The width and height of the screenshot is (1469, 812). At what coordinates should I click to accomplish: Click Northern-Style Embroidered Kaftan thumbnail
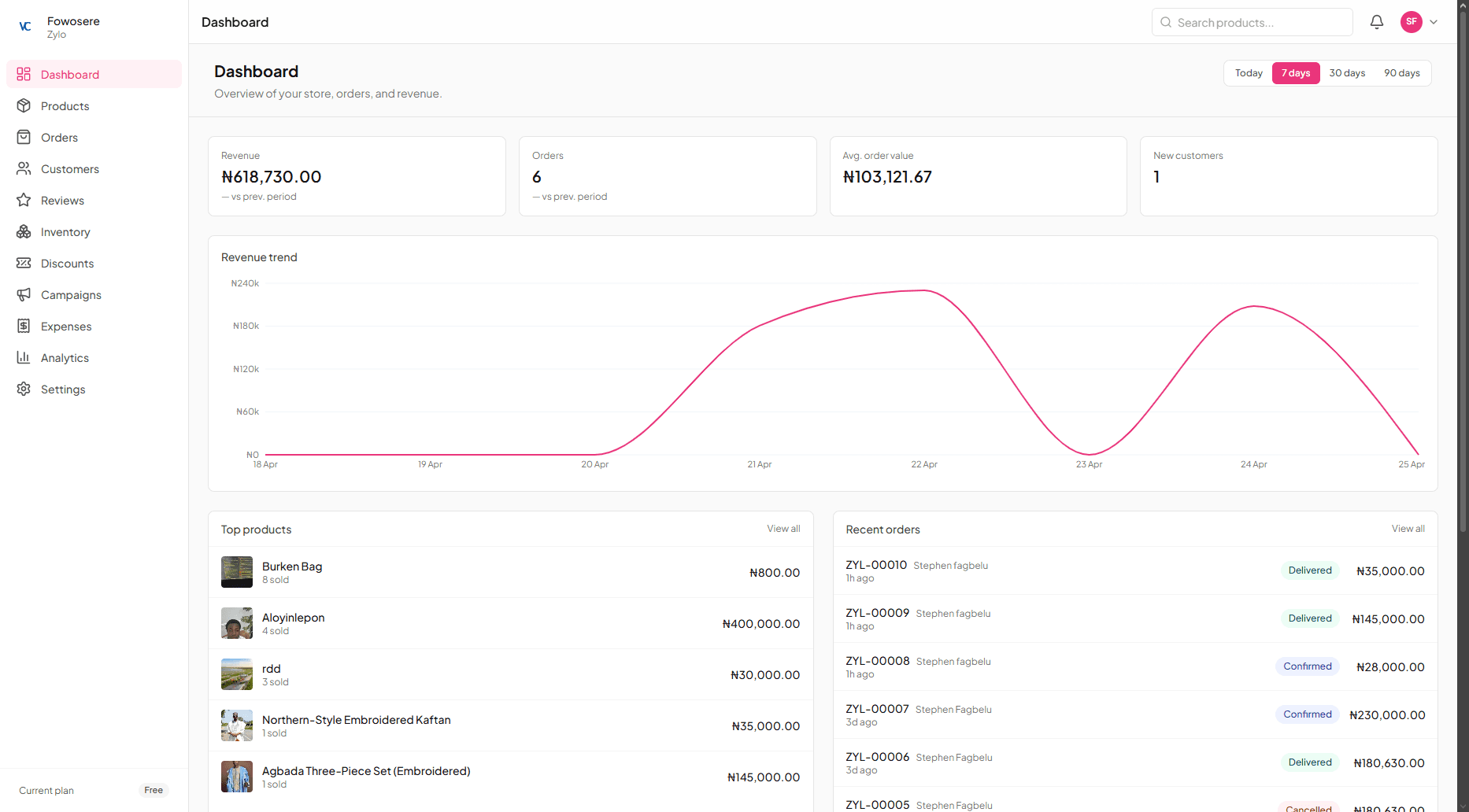pyautogui.click(x=237, y=725)
